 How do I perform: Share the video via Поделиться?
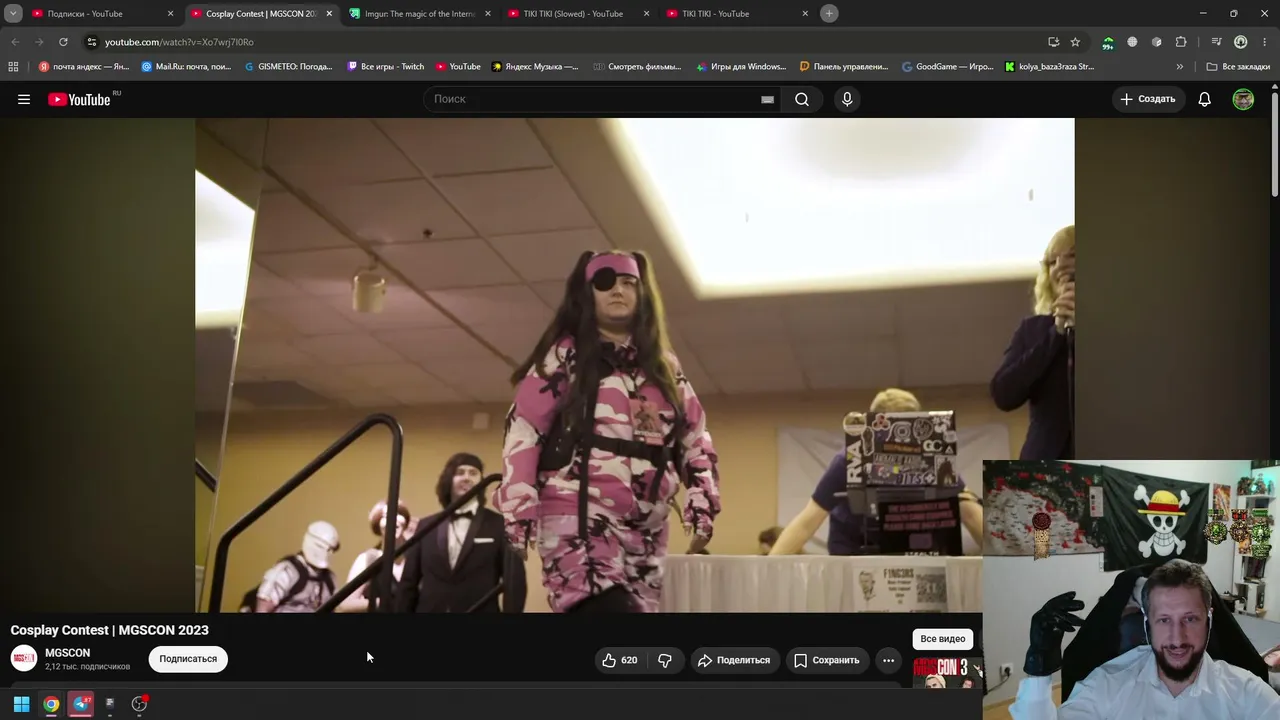pos(734,660)
